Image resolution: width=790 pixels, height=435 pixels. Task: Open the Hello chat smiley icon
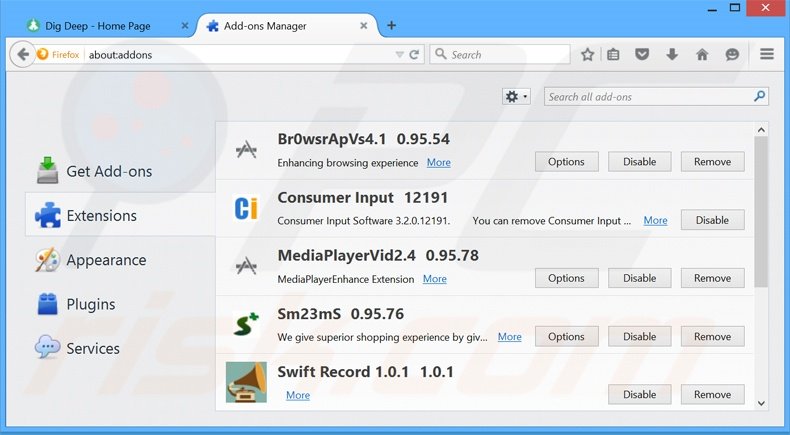pyautogui.click(x=732, y=54)
